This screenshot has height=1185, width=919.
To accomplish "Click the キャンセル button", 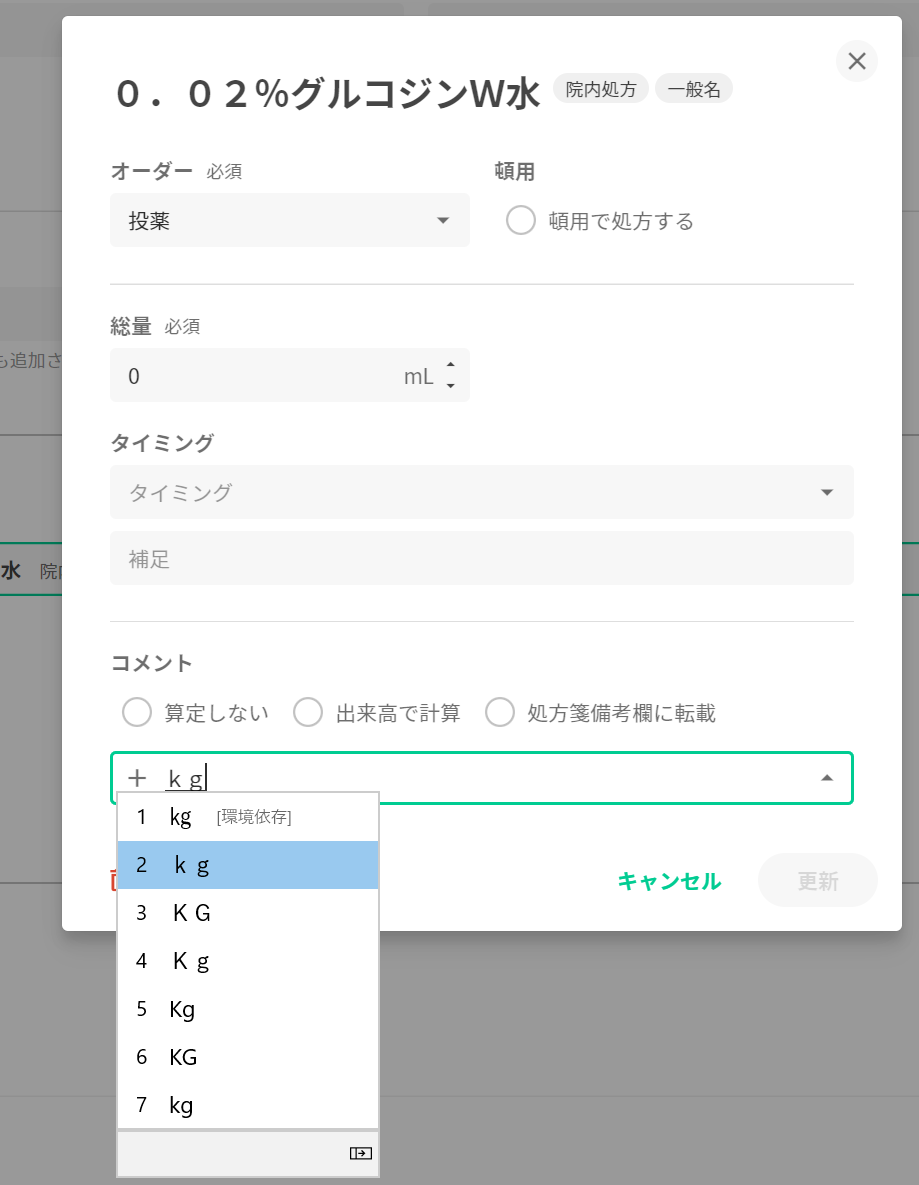I will pos(669,881).
